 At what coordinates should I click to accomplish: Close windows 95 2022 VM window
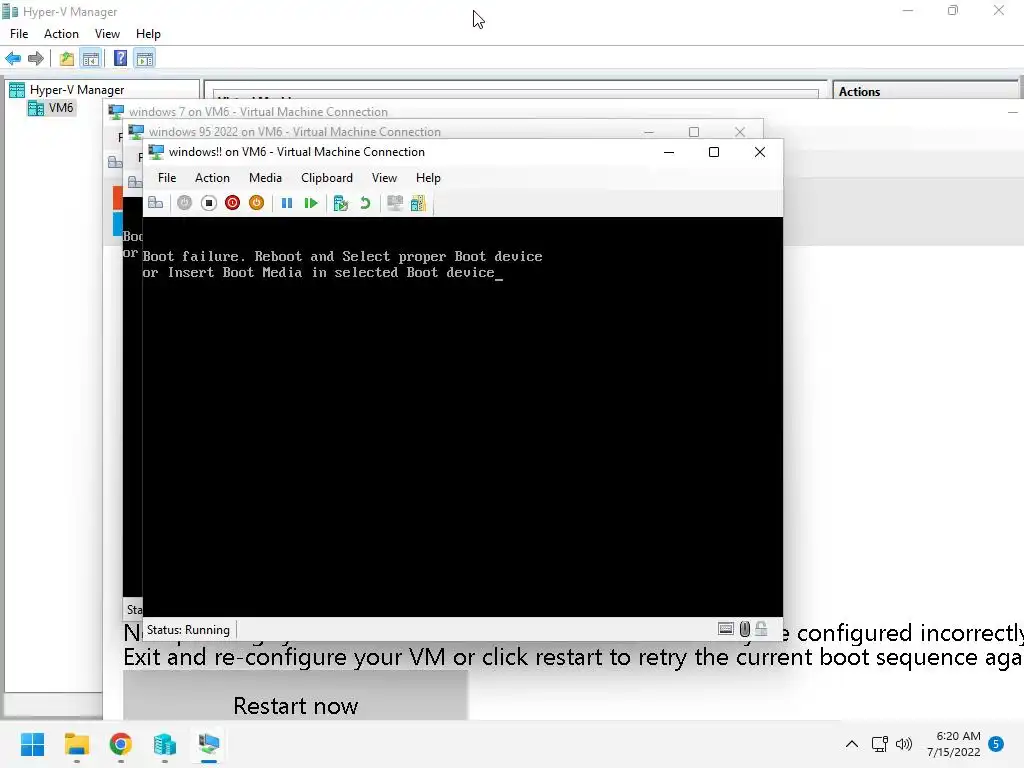tap(740, 131)
